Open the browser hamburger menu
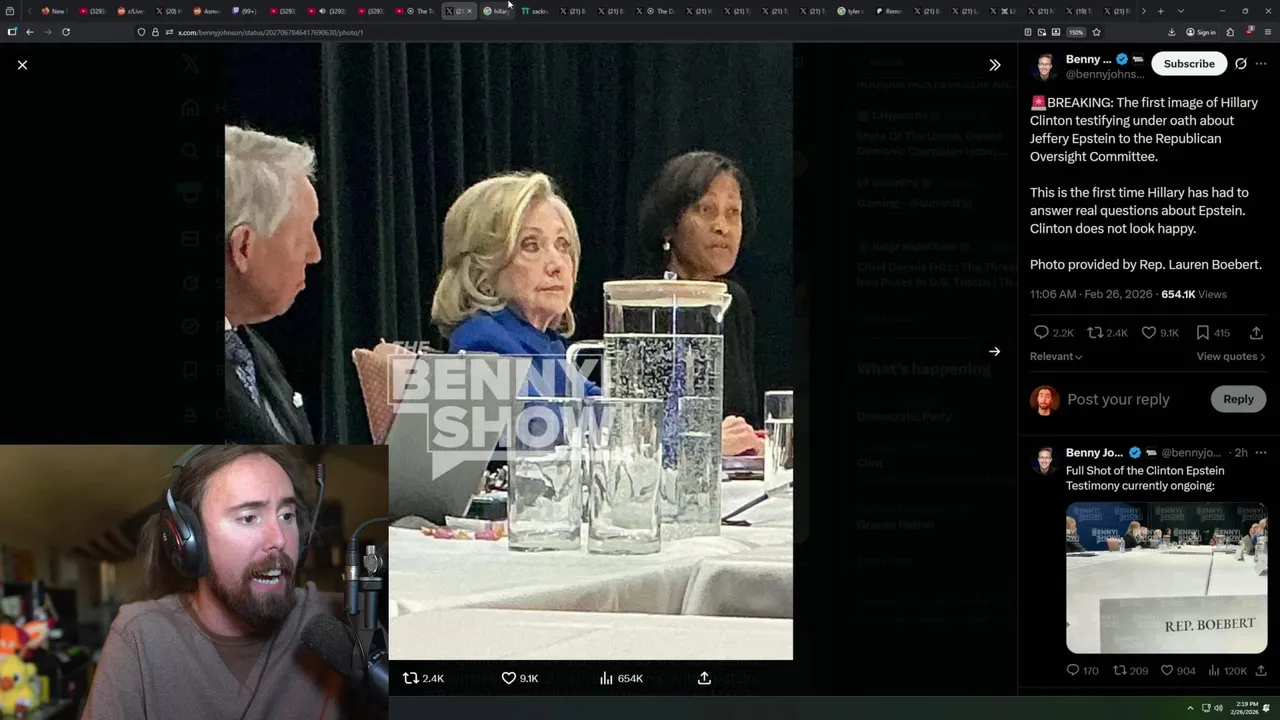This screenshot has height=720, width=1280. pos(1267,32)
